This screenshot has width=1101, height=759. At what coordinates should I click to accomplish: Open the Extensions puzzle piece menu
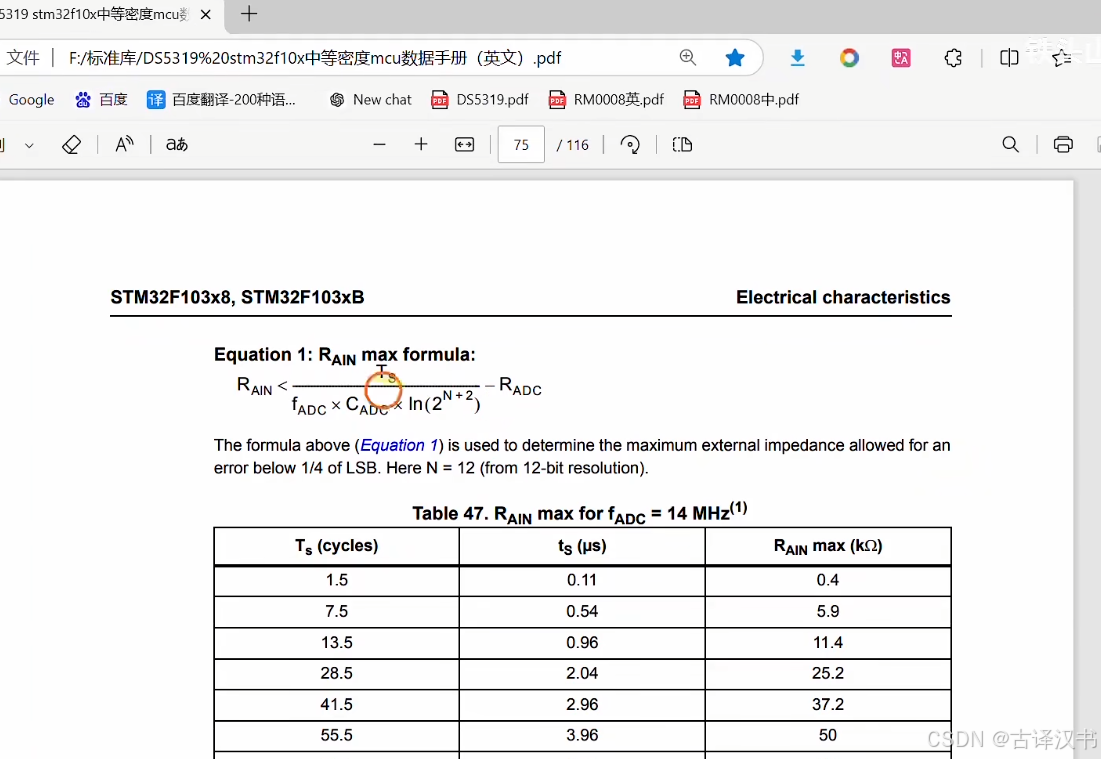click(x=953, y=58)
